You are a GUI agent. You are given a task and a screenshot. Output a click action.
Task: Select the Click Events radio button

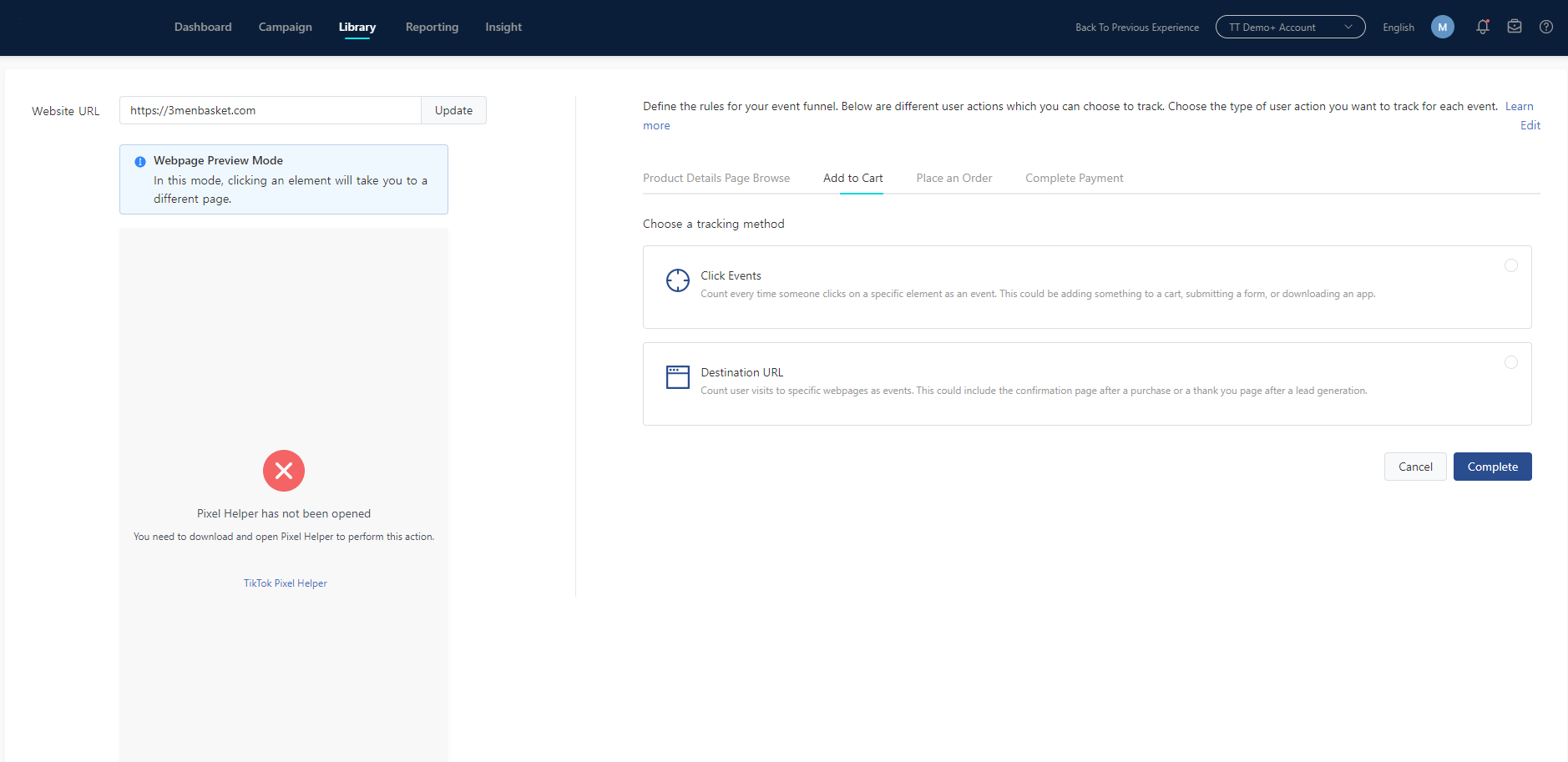[1511, 265]
